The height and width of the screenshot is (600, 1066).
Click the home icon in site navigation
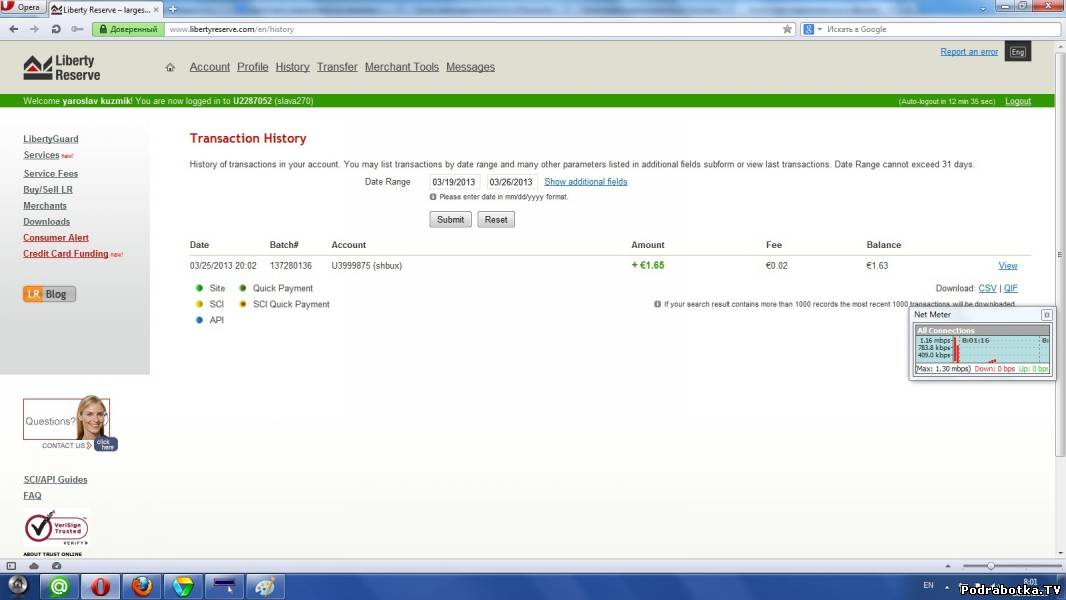click(170, 68)
